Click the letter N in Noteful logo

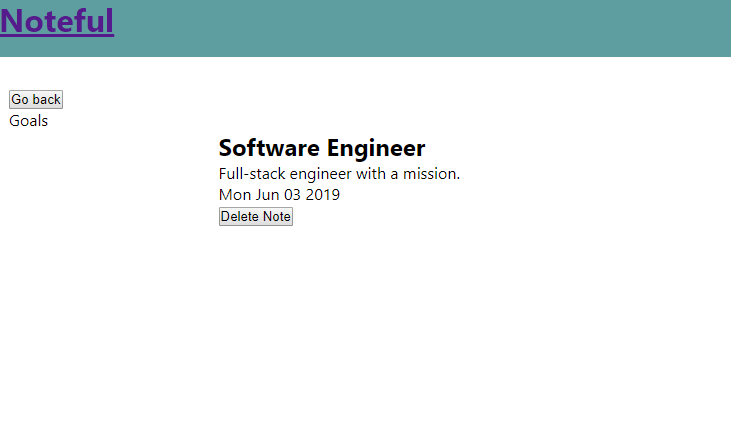14,21
